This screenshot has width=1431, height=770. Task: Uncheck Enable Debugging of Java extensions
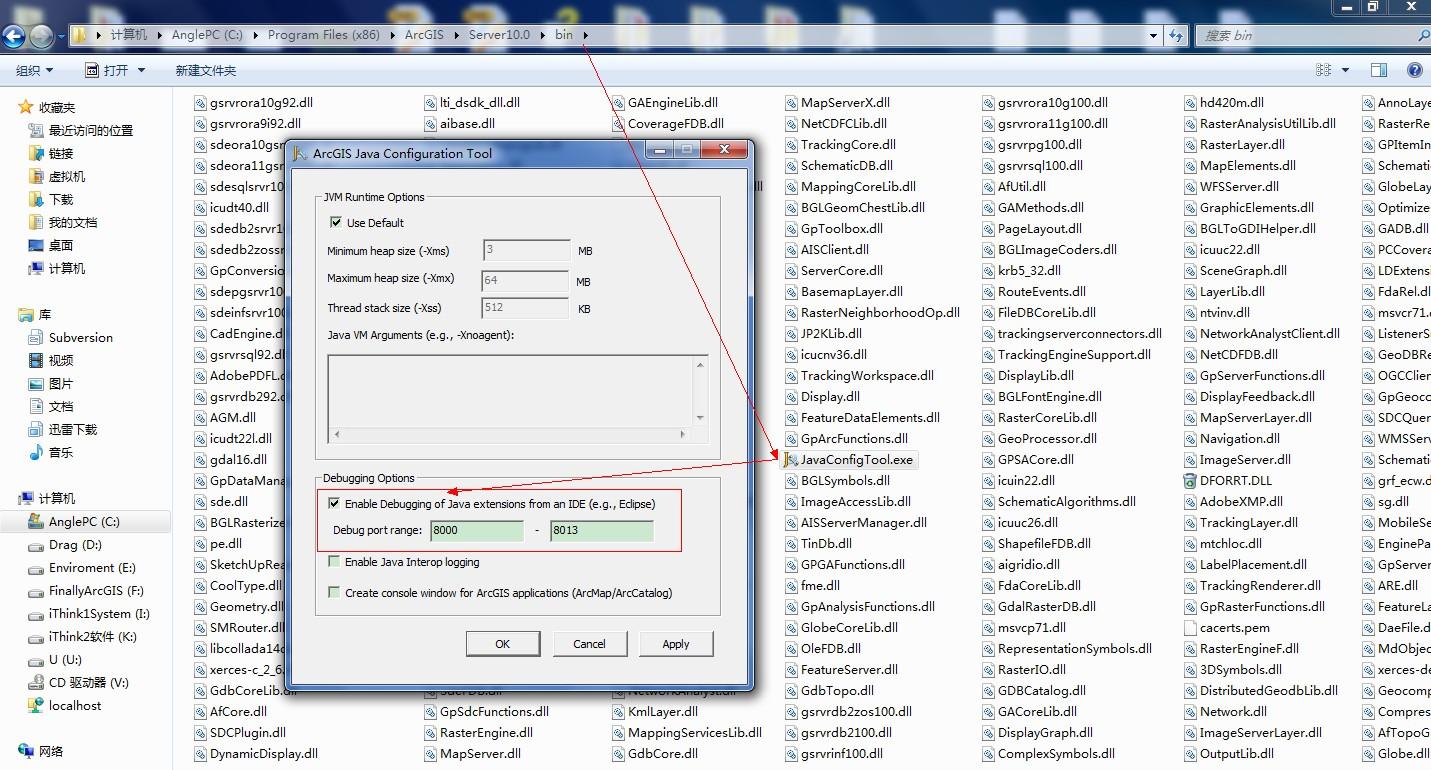[x=334, y=503]
